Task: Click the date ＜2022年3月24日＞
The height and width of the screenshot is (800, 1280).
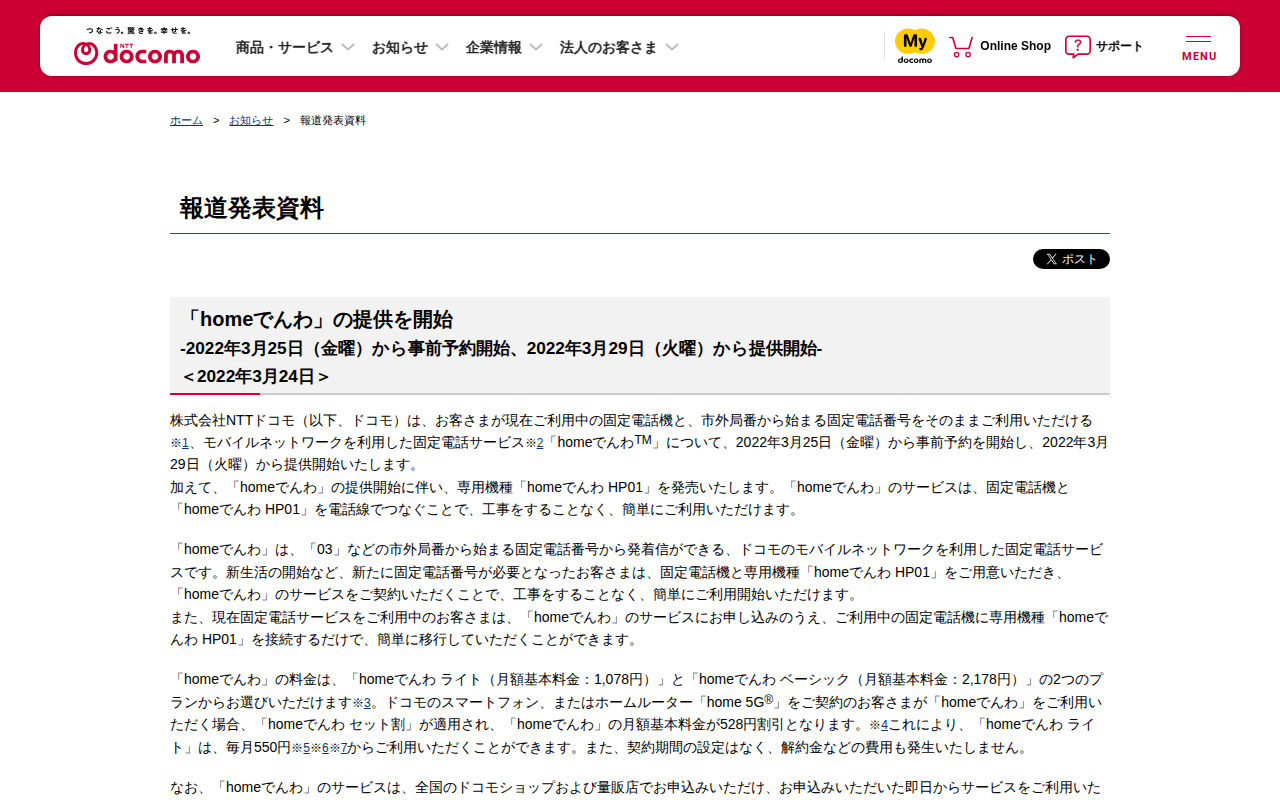Action: point(255,377)
